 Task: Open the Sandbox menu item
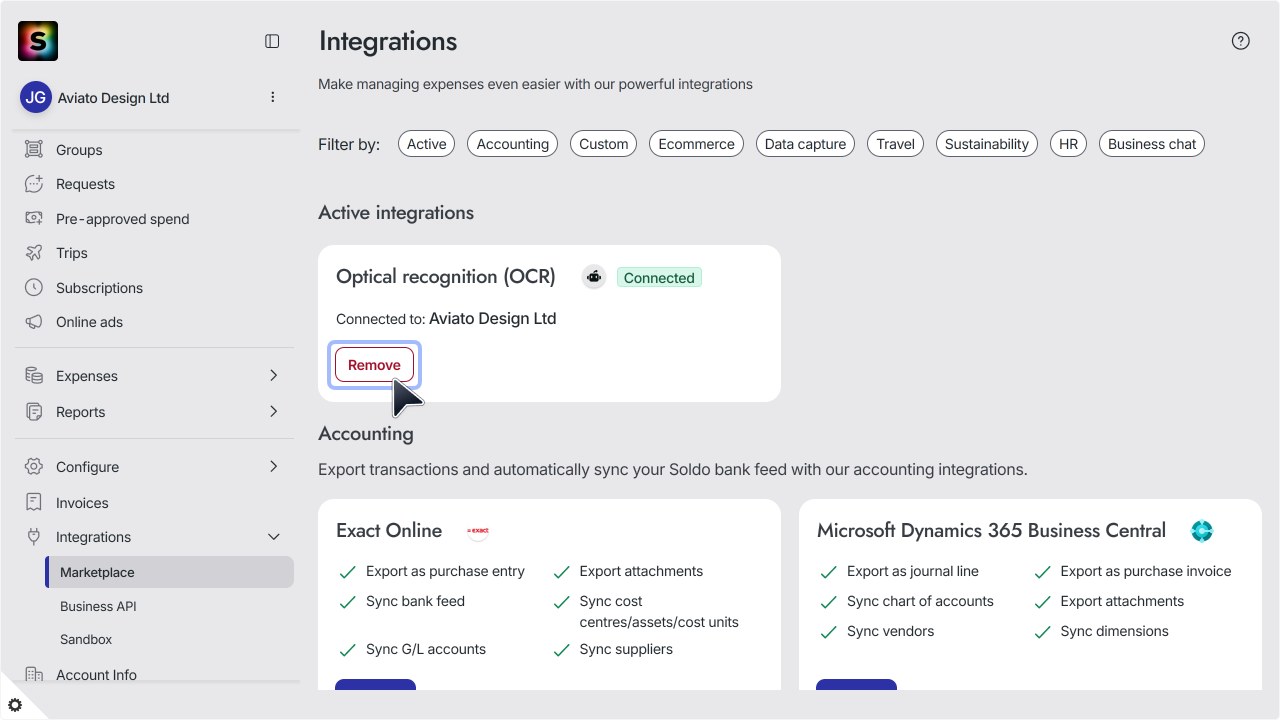point(86,639)
